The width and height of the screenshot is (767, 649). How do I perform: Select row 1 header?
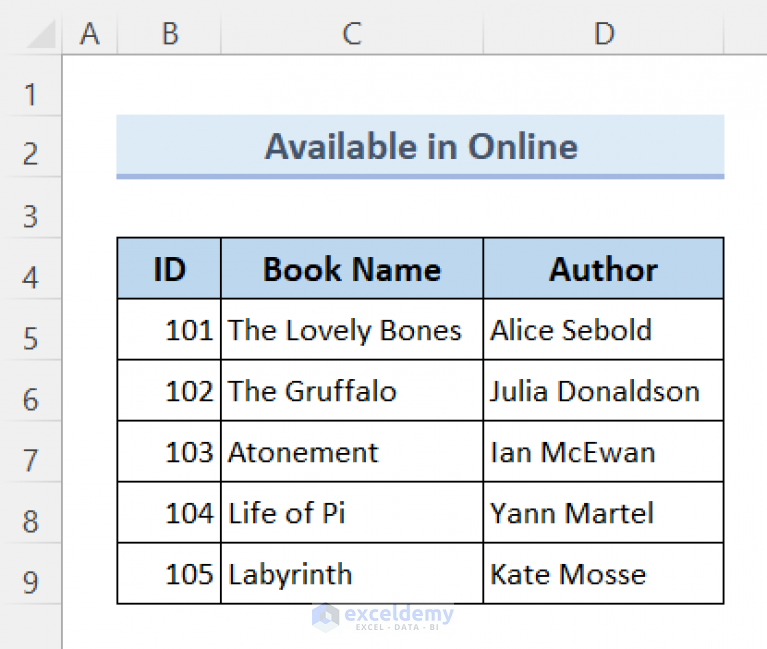point(30,95)
